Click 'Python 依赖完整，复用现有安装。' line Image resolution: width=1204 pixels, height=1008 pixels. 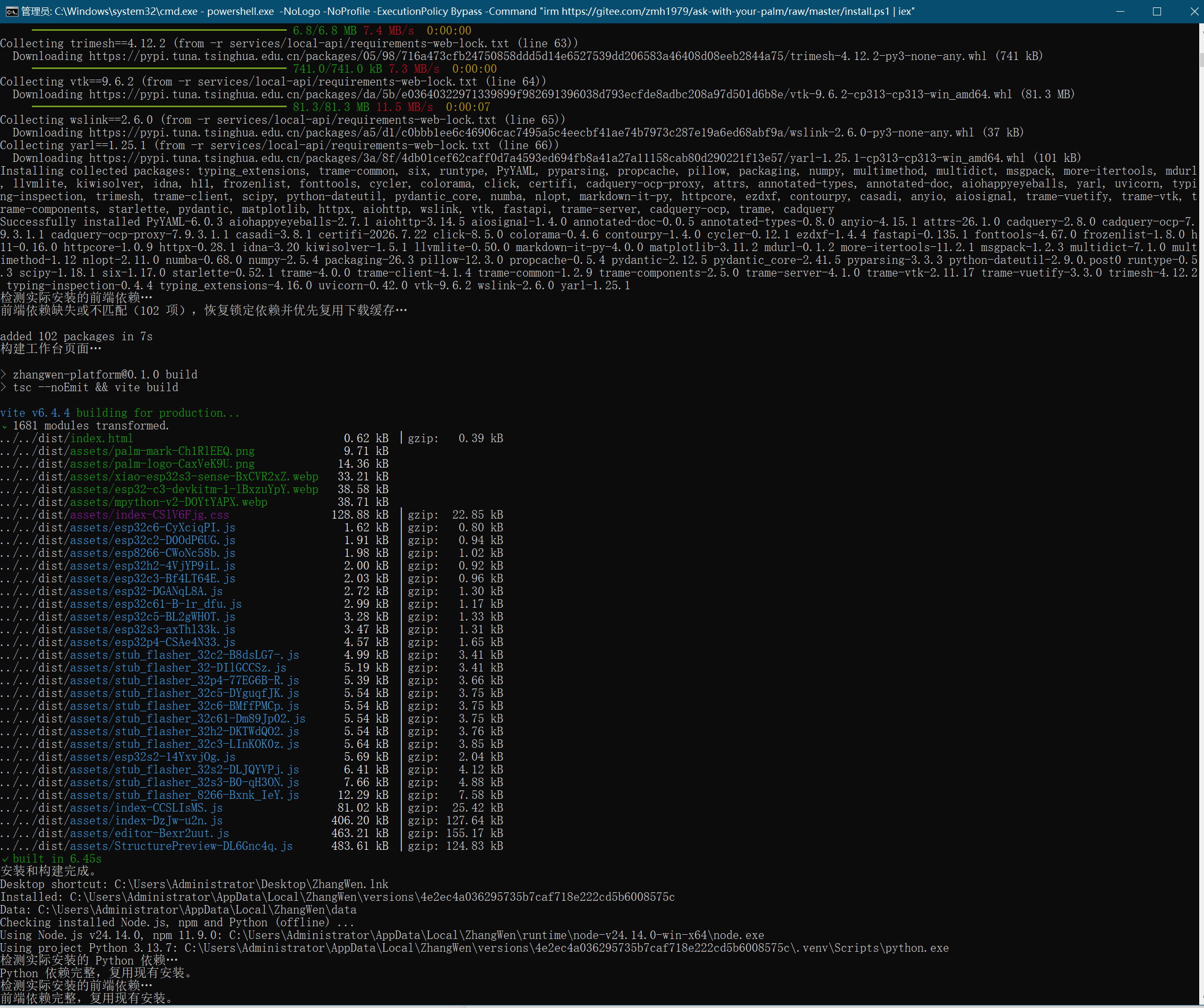(96, 973)
